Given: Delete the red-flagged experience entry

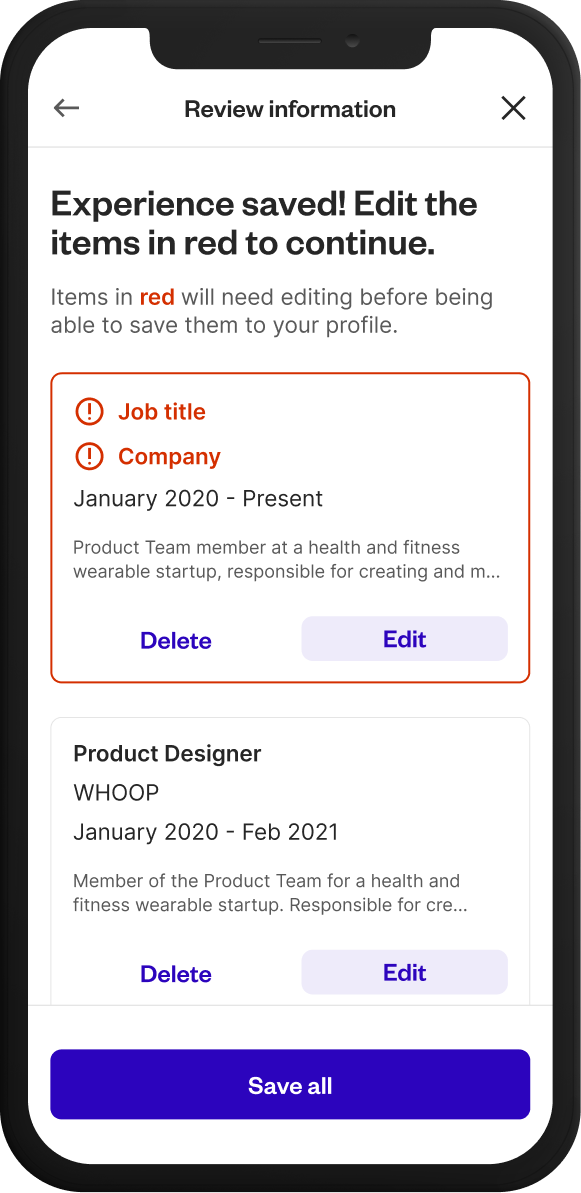Looking at the screenshot, I should point(175,640).
